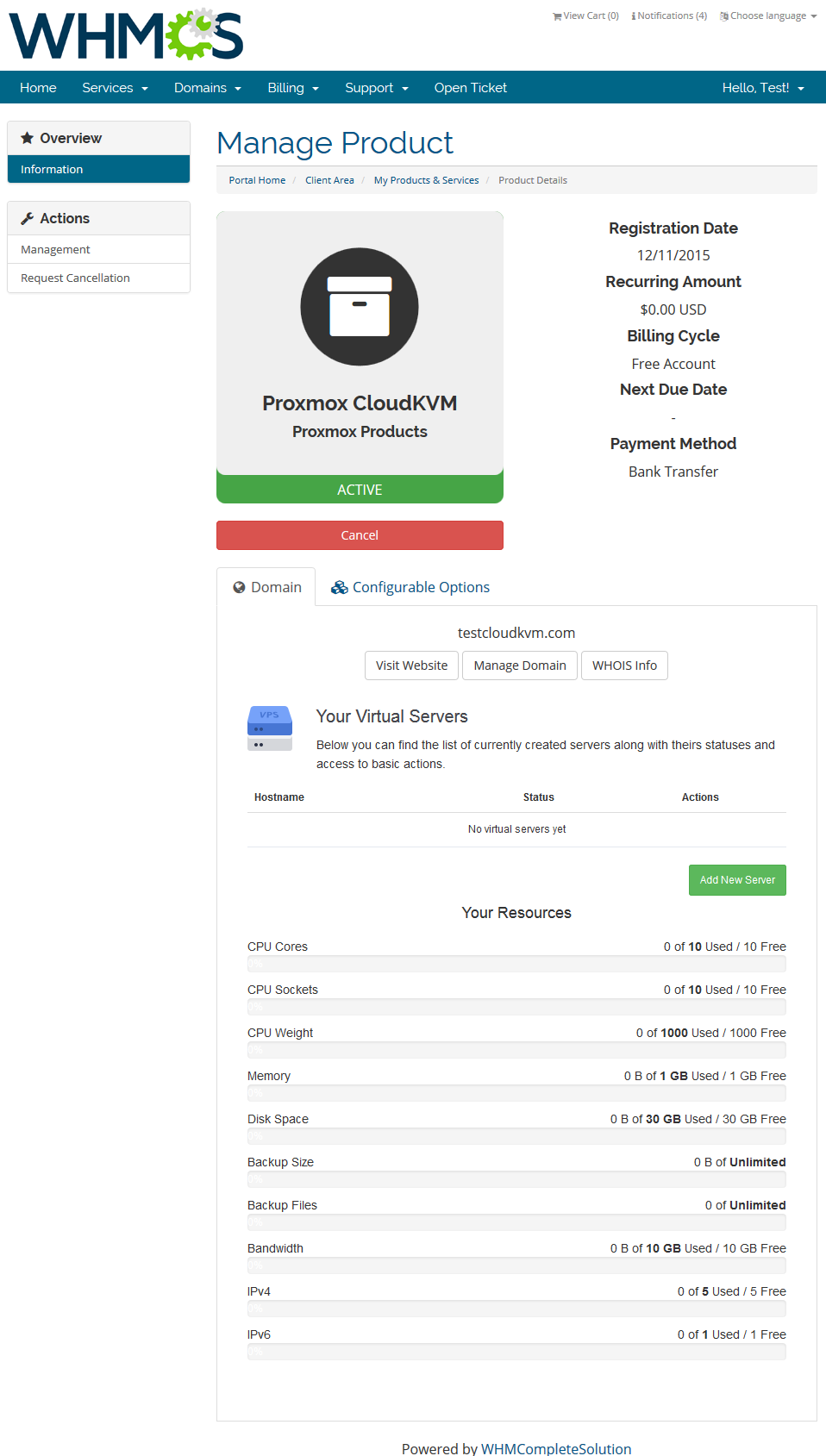Select Open Ticket in navigation bar

pos(471,88)
